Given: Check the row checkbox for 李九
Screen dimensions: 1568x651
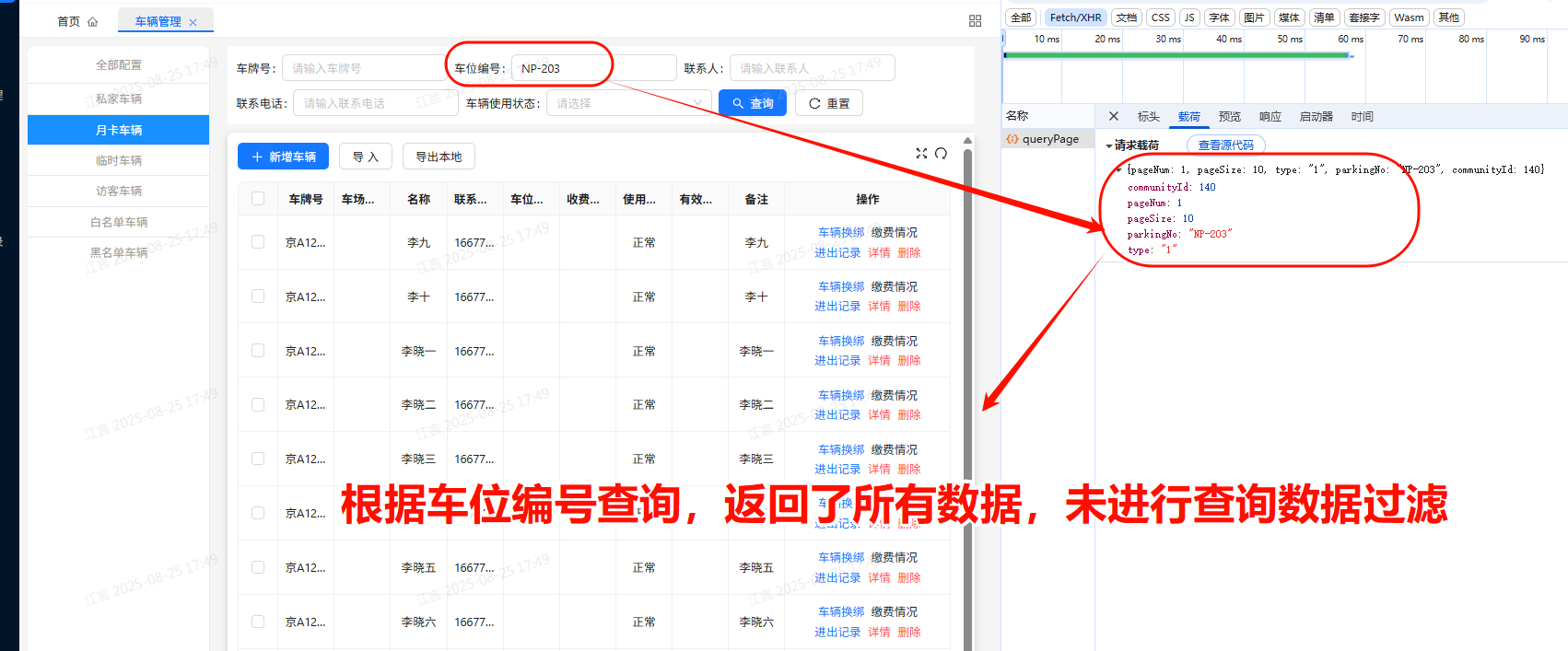Looking at the screenshot, I should [x=258, y=242].
